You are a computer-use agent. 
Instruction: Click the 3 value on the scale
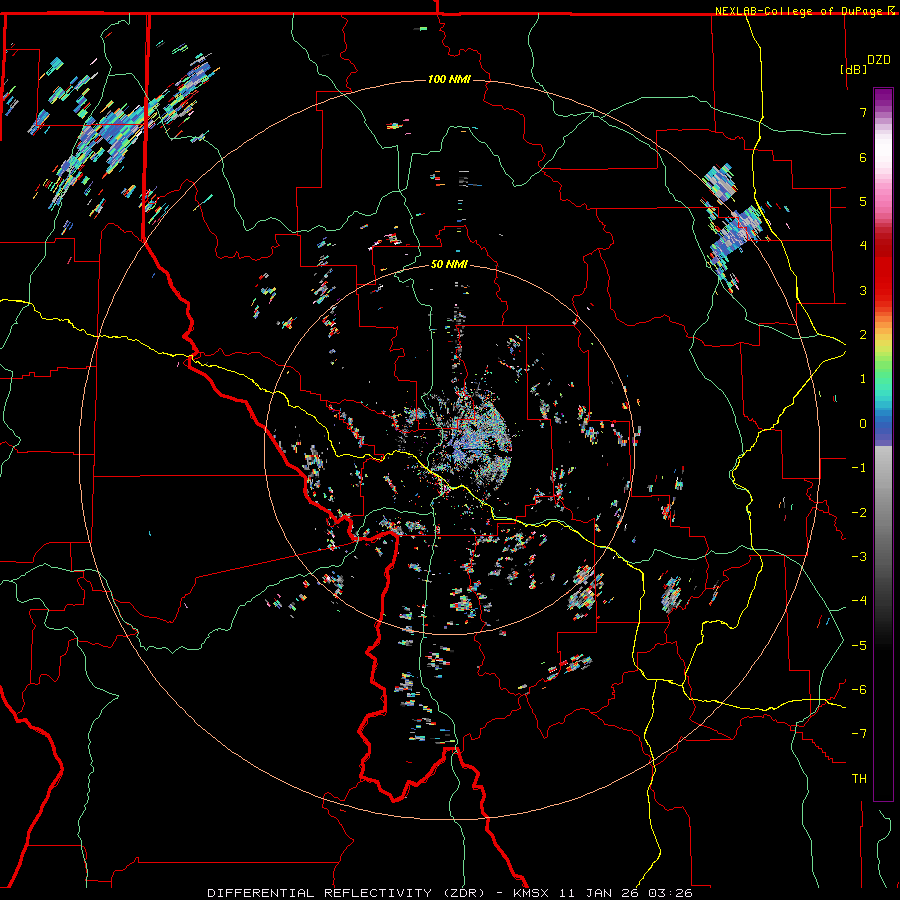[863, 290]
